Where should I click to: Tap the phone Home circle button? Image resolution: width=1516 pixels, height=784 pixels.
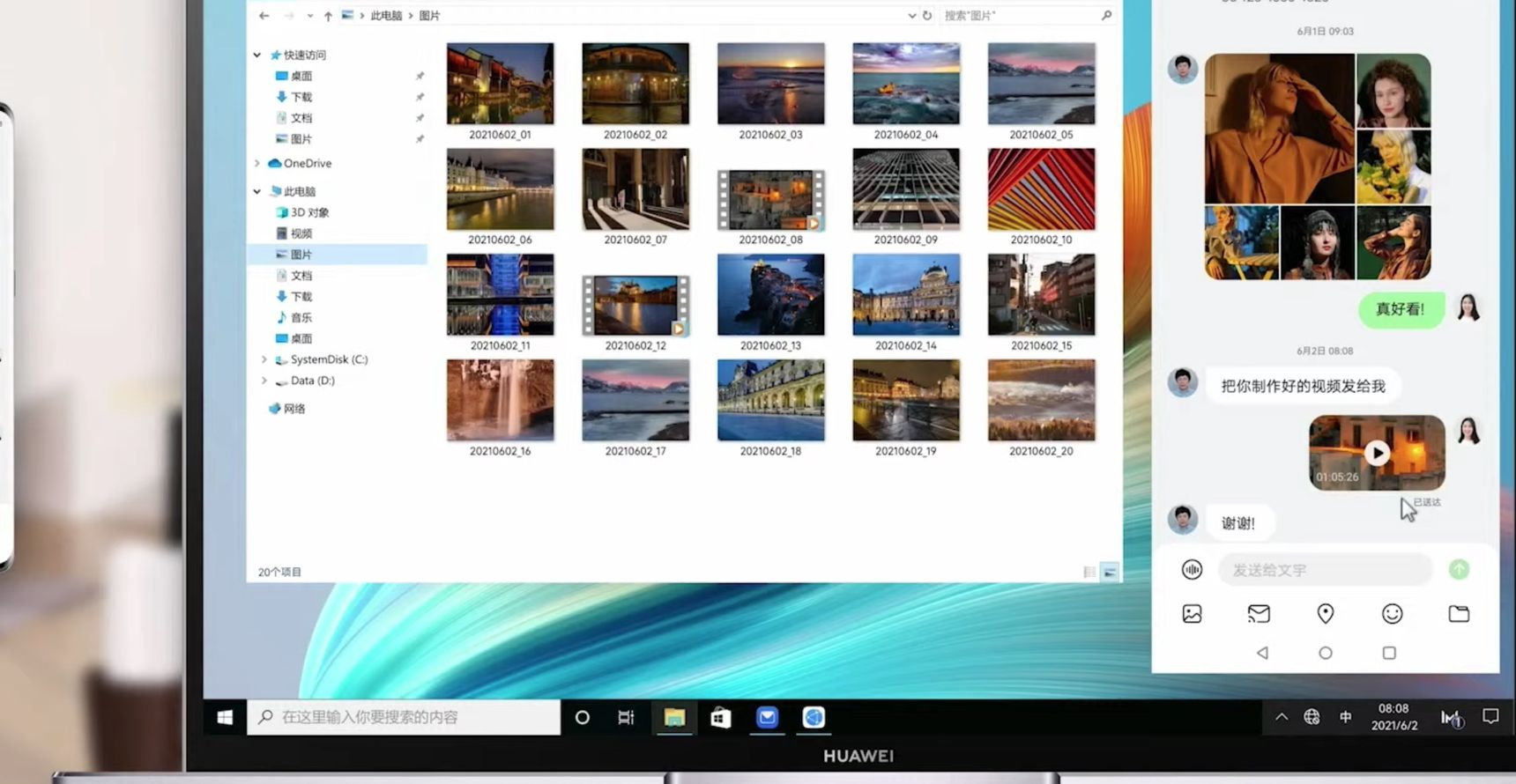1325,653
